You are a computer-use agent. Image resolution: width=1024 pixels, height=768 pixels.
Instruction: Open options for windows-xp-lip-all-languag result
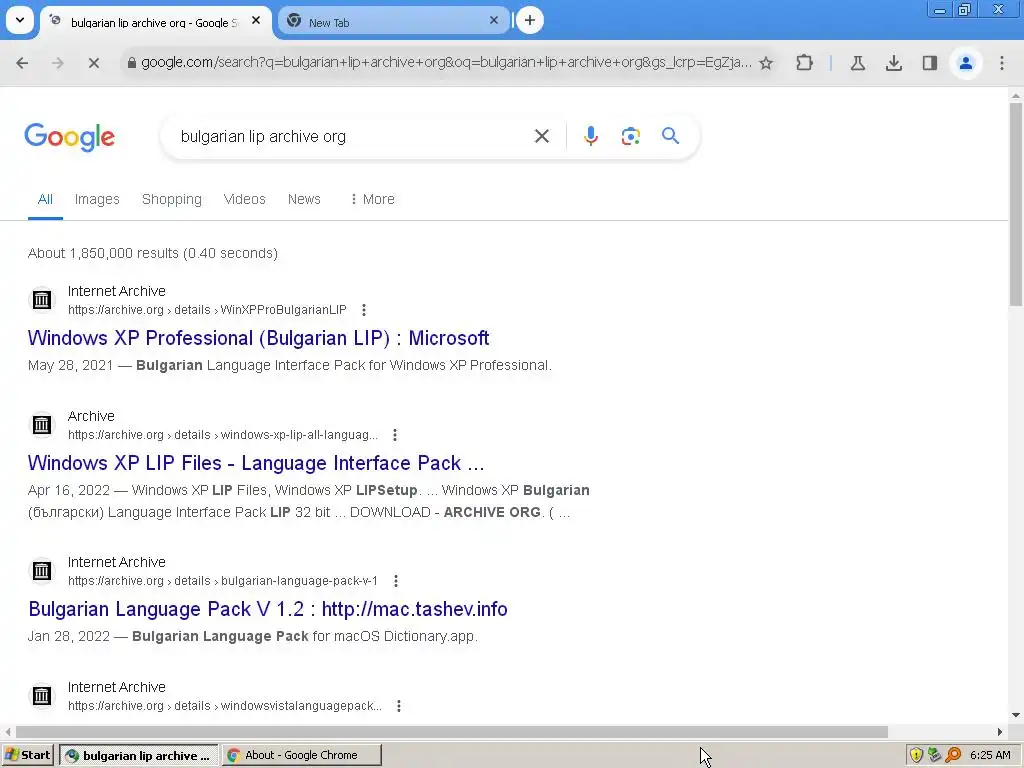(x=394, y=435)
